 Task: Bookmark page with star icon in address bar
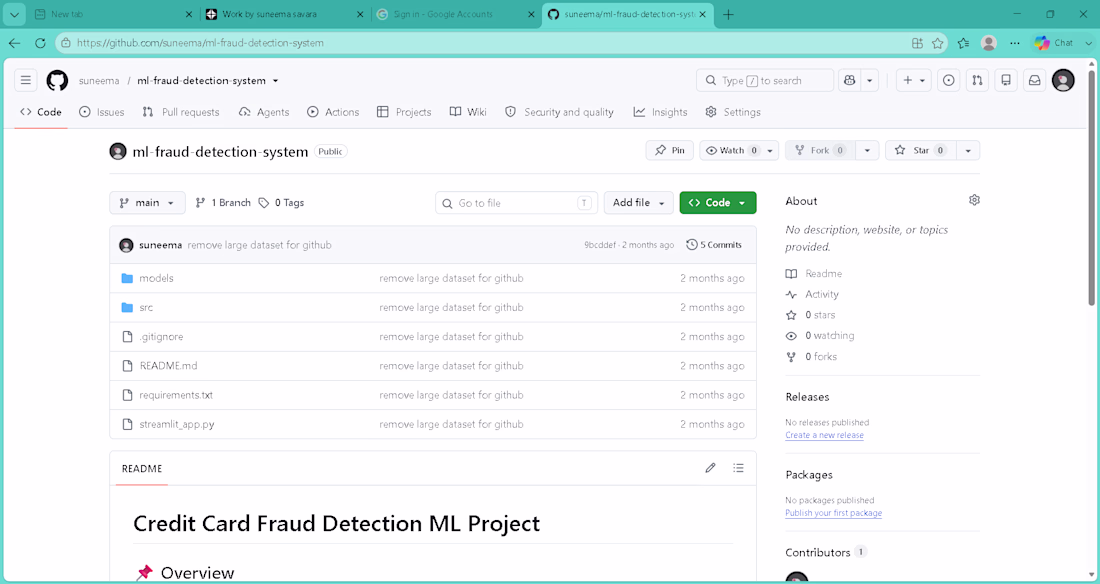937,43
